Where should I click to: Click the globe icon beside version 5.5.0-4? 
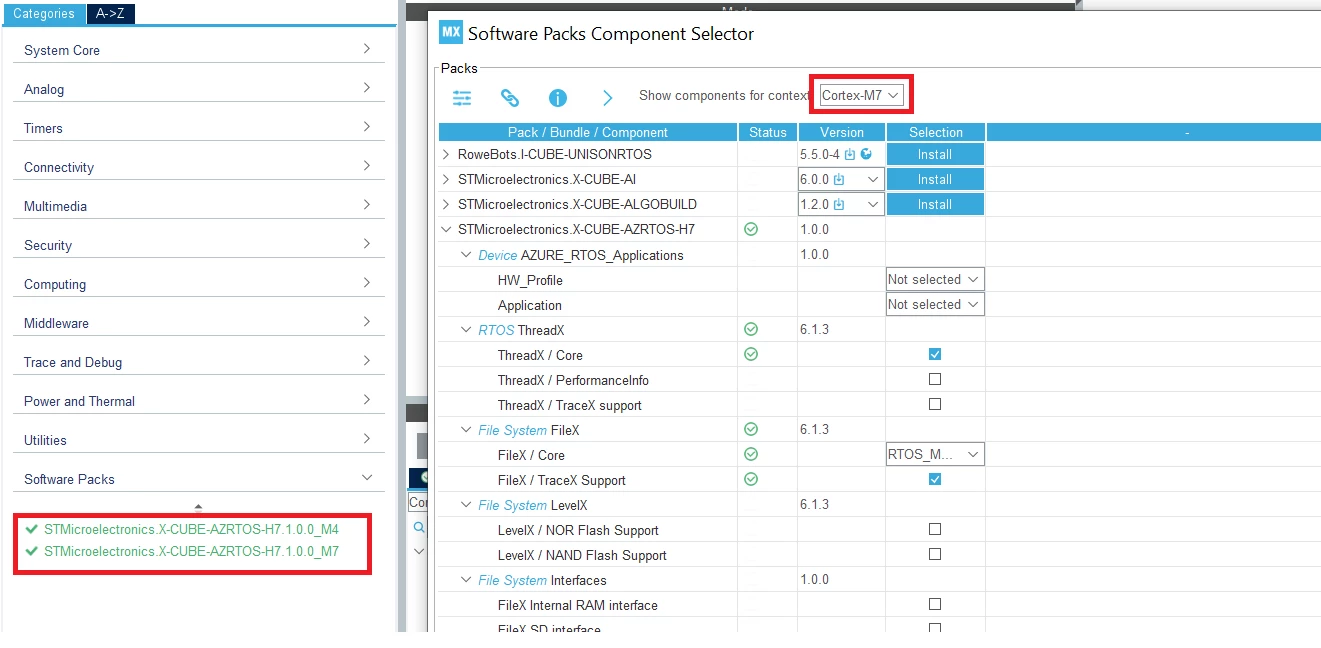pyautogui.click(x=865, y=154)
